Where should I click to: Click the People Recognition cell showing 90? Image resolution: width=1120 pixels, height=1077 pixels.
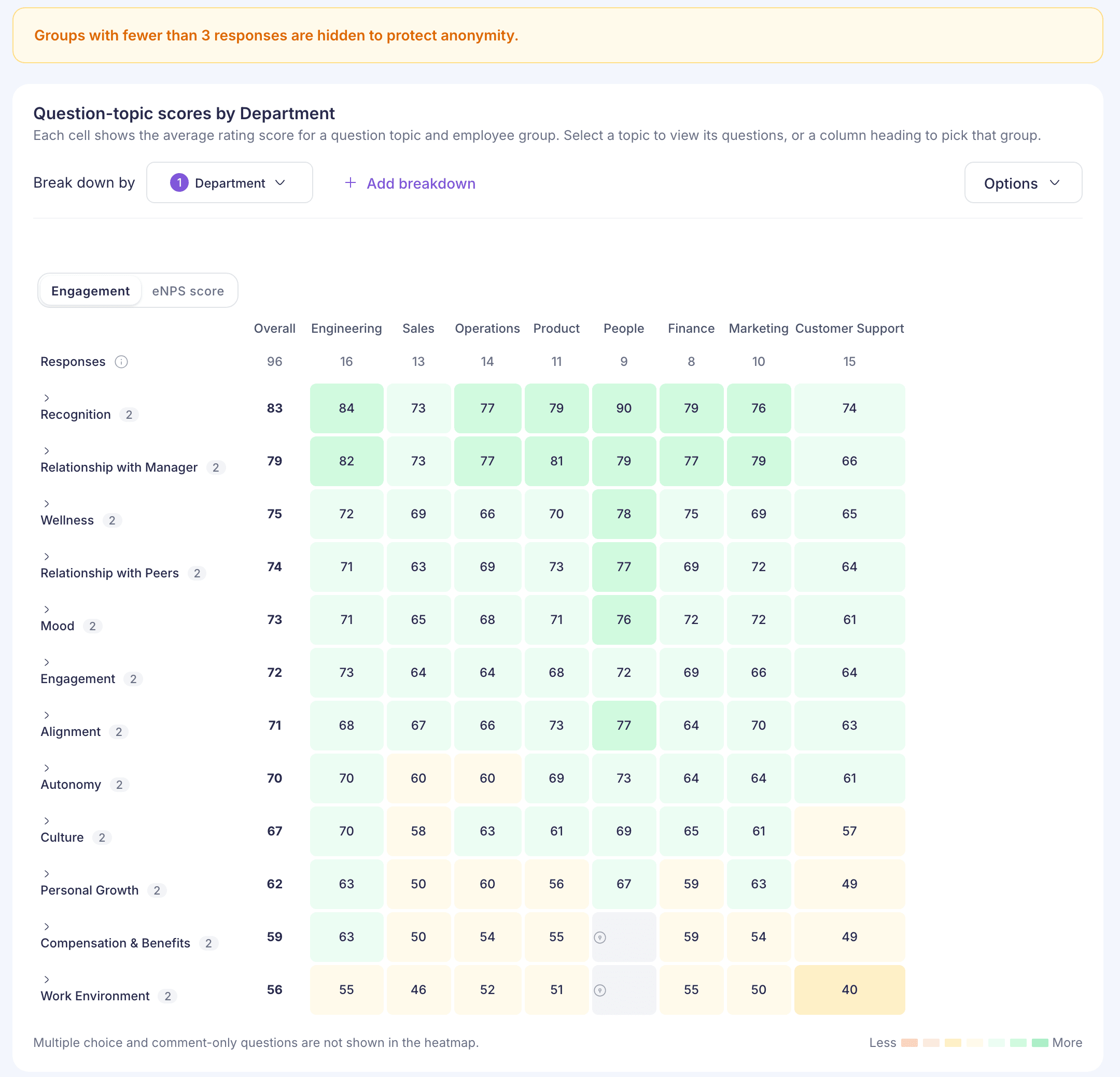624,408
